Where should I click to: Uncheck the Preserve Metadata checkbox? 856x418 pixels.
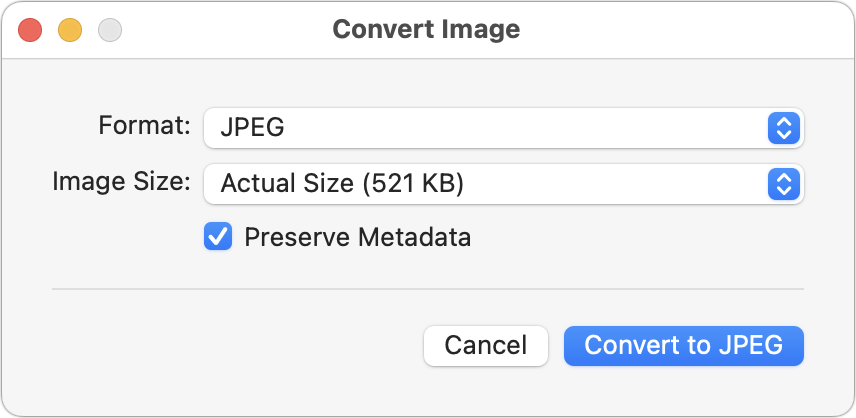point(217,237)
